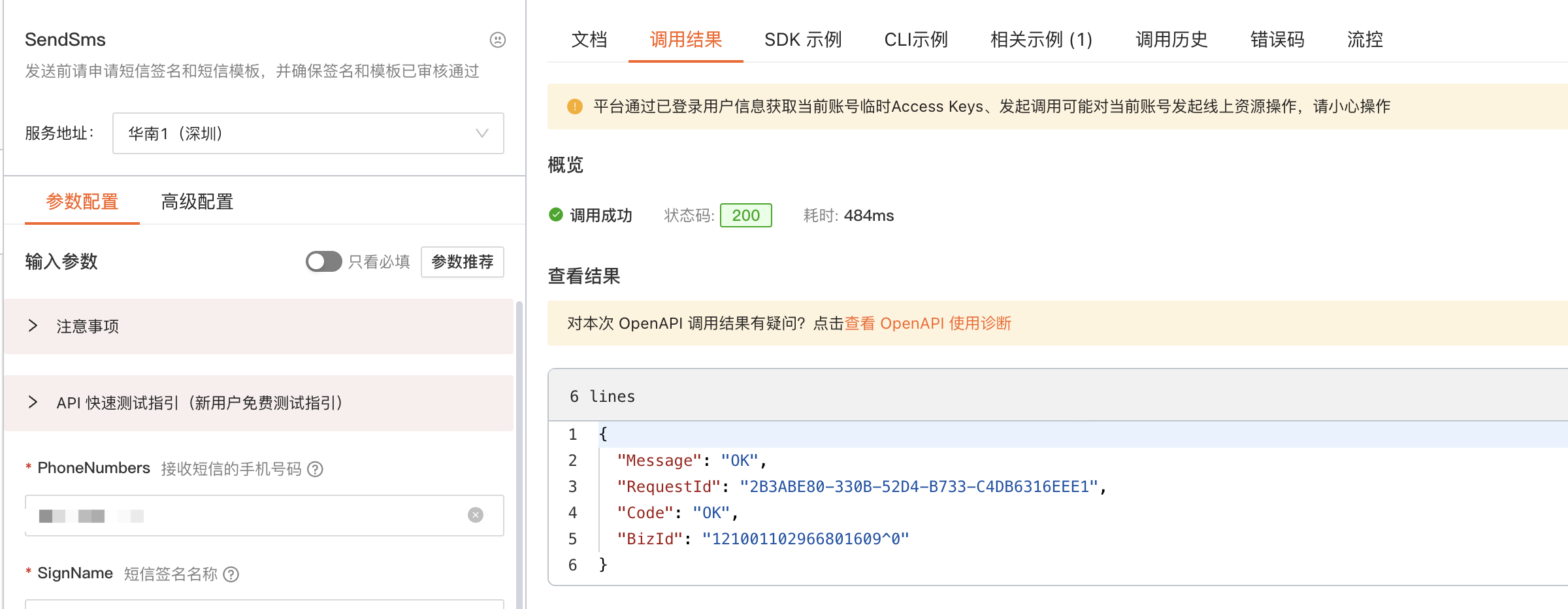Open the 查看 OpenAPI 使用诊断 link
The width and height of the screenshot is (1568, 609).
[928, 323]
